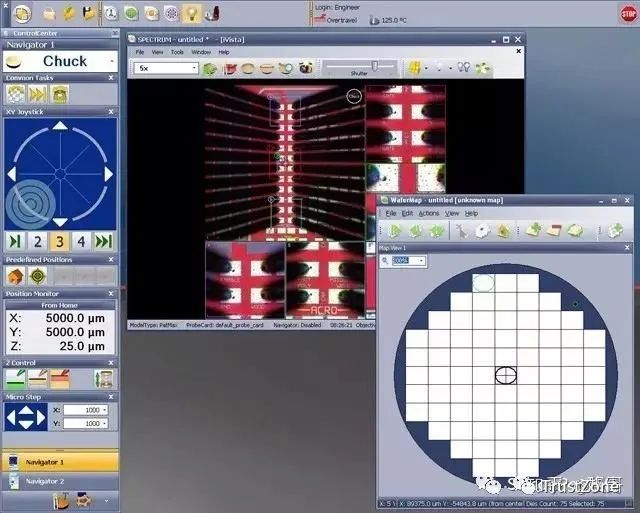Click the red cup icon in Spectrum toolbar
This screenshot has width=640, height=513.
230,68
